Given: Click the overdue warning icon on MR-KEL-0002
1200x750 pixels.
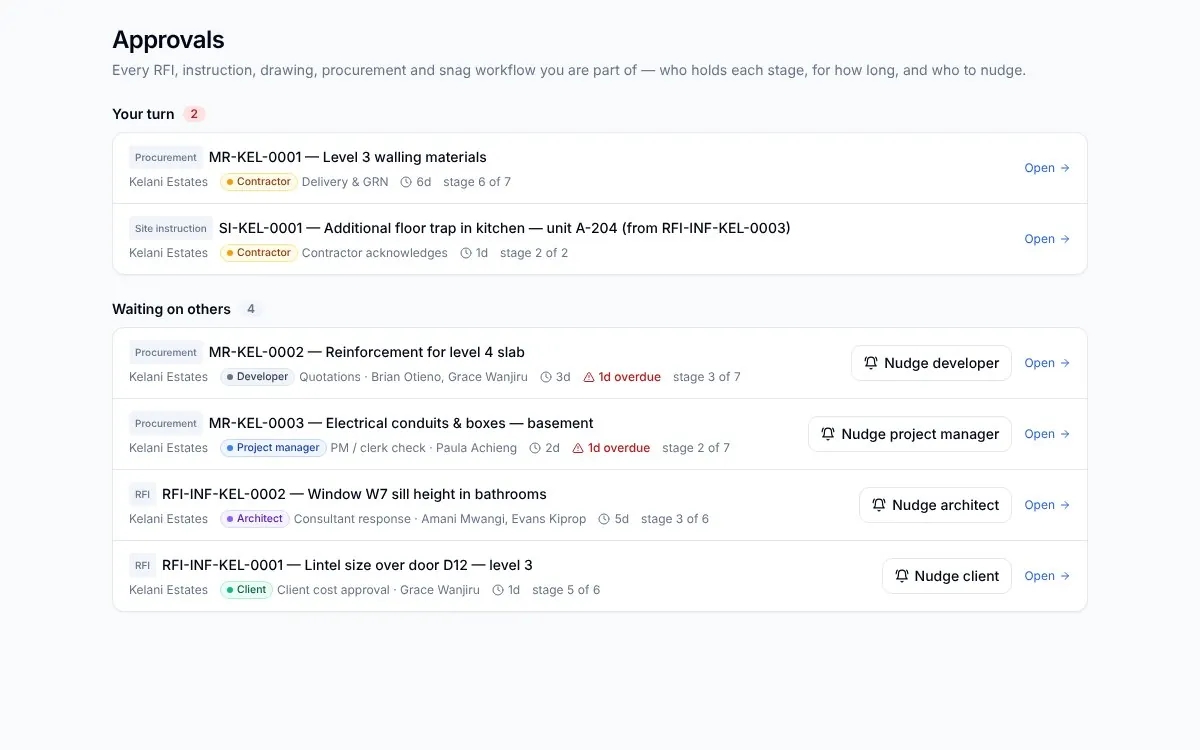Looking at the screenshot, I should click(x=589, y=377).
